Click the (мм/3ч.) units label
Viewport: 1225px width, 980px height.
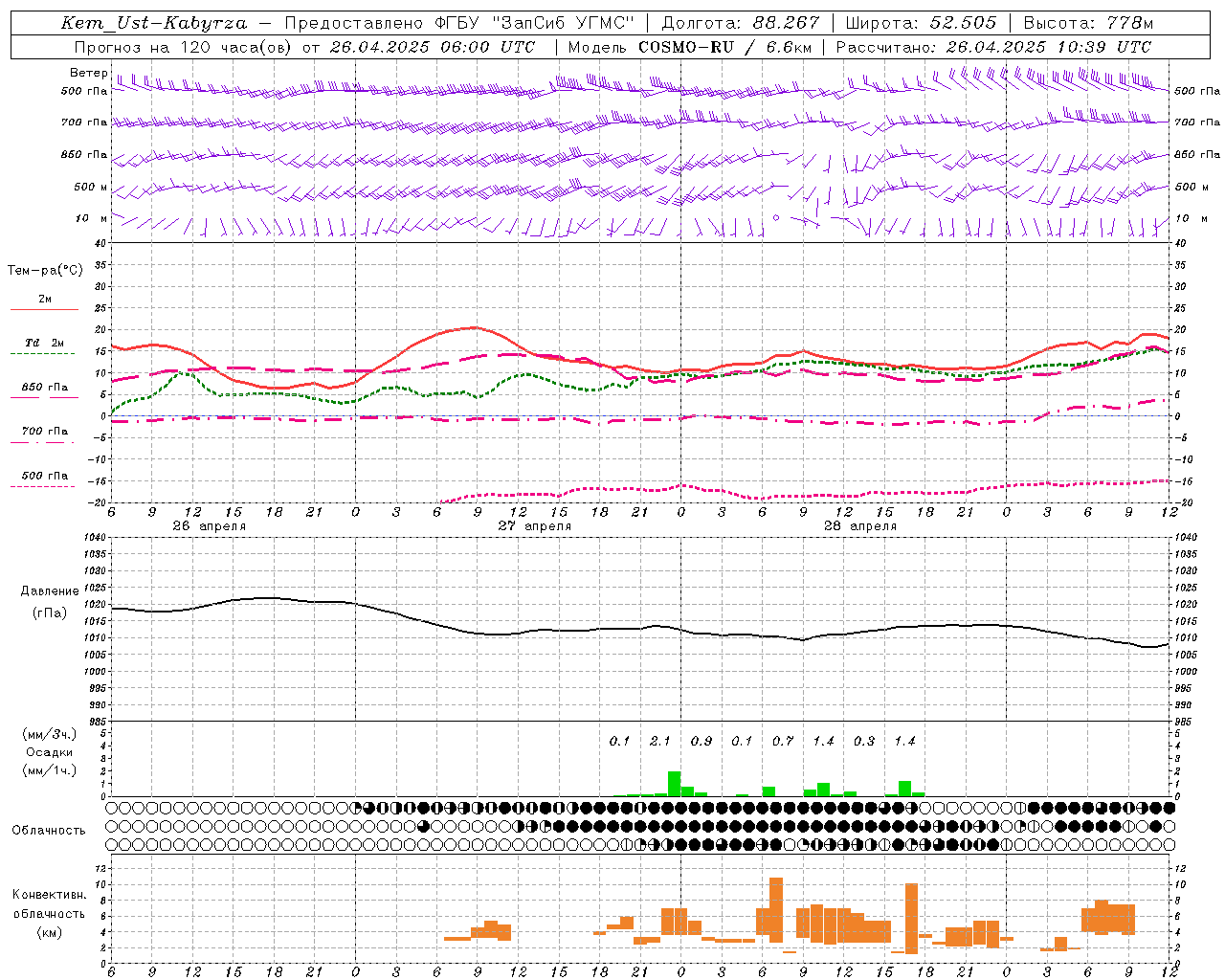pyautogui.click(x=49, y=734)
